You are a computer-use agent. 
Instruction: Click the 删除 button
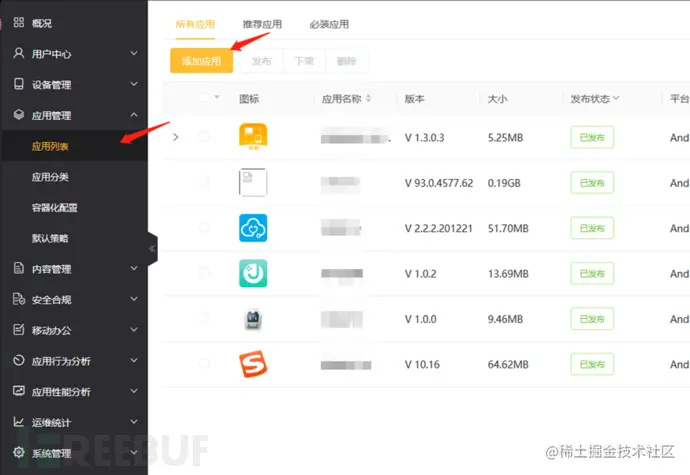pos(346,61)
